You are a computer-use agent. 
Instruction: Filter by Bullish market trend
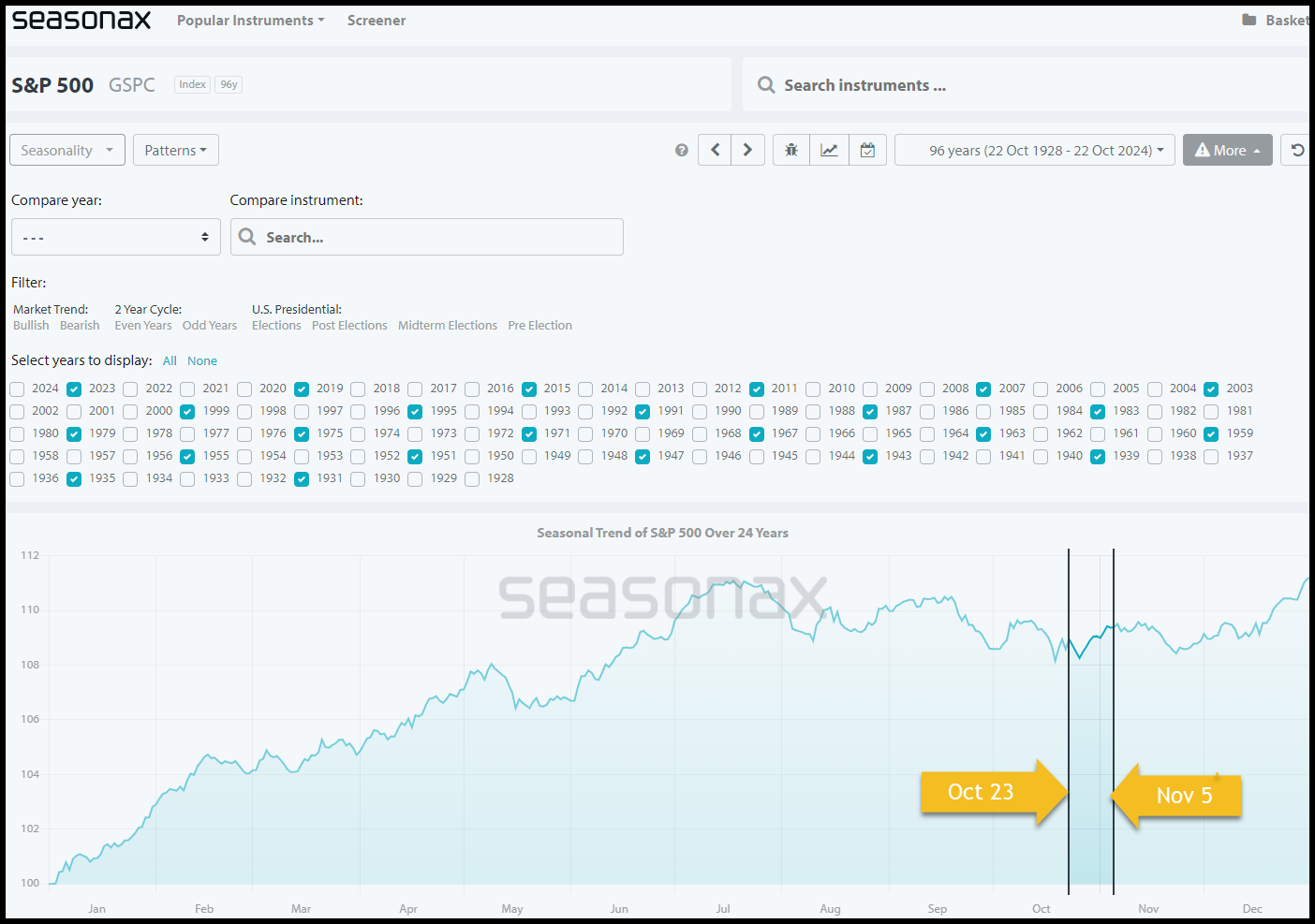click(31, 326)
